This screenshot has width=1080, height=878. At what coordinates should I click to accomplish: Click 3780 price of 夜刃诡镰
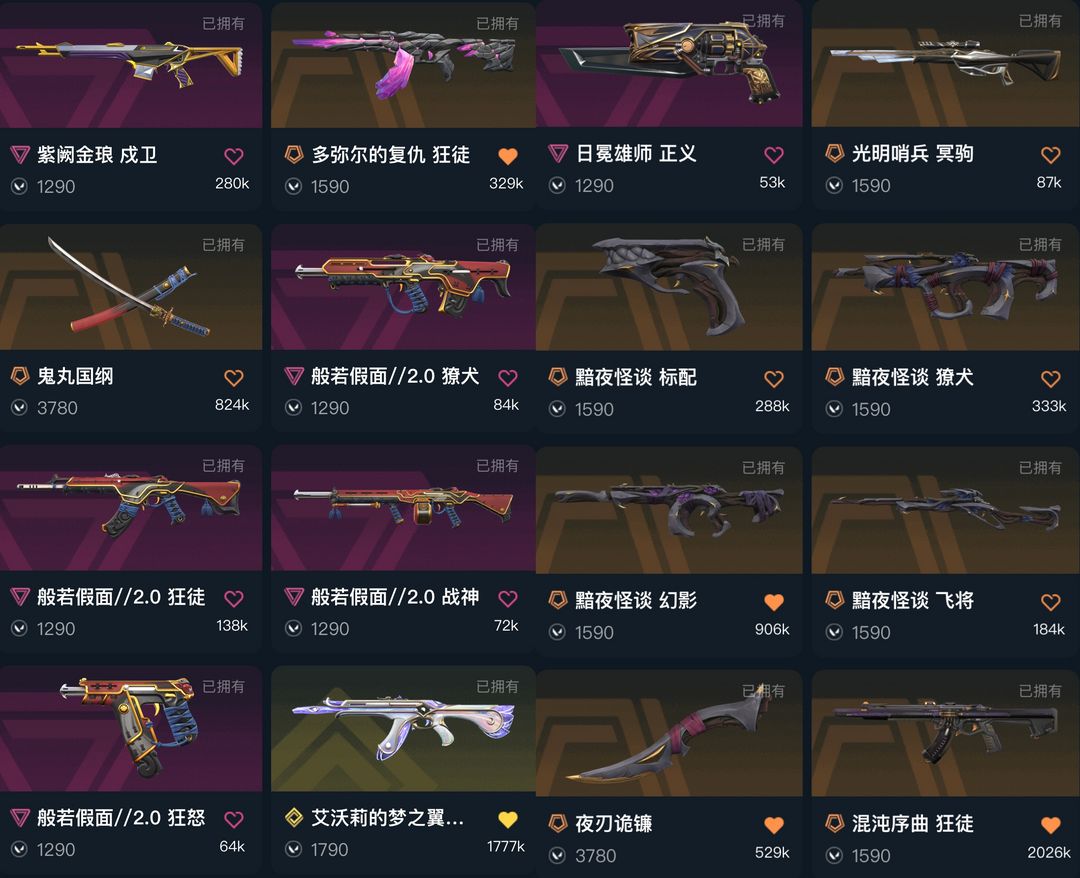coord(596,856)
